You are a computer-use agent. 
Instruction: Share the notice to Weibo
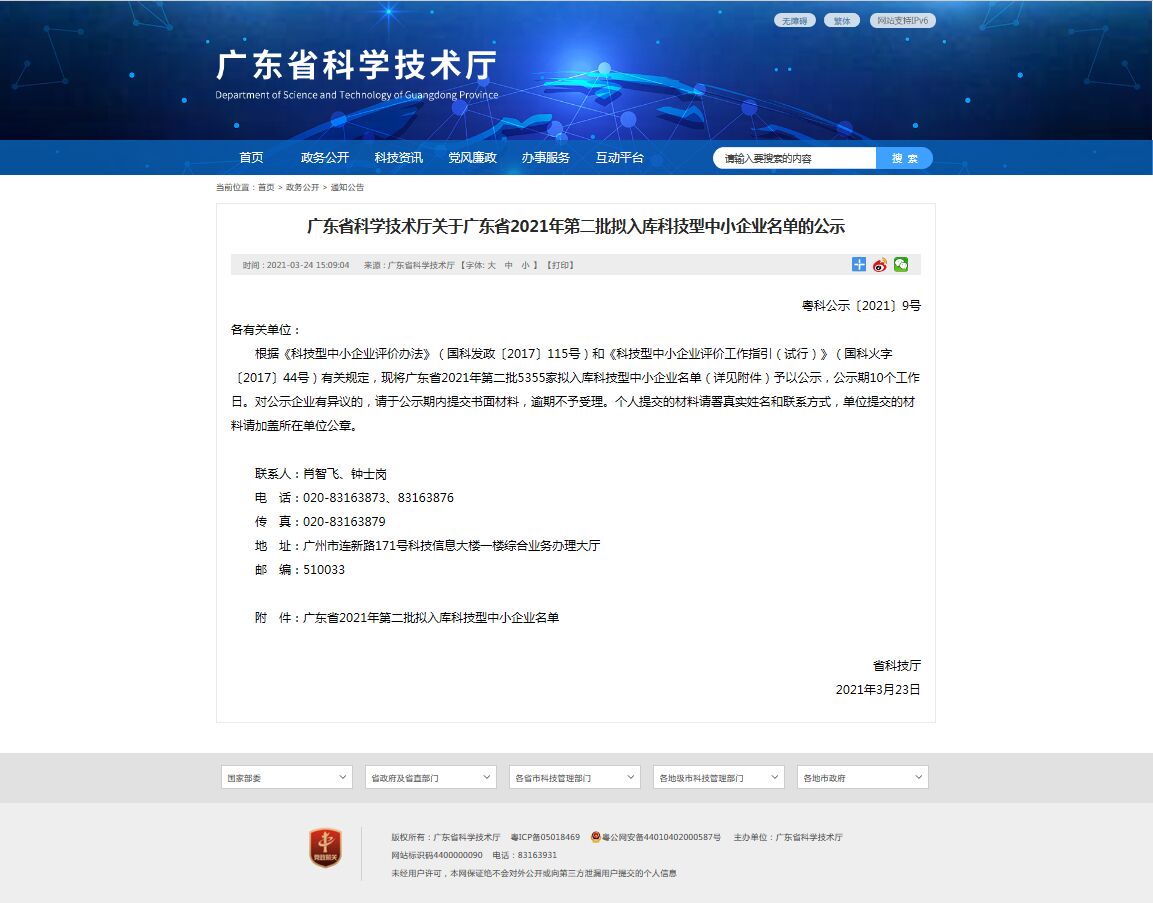[x=880, y=265]
